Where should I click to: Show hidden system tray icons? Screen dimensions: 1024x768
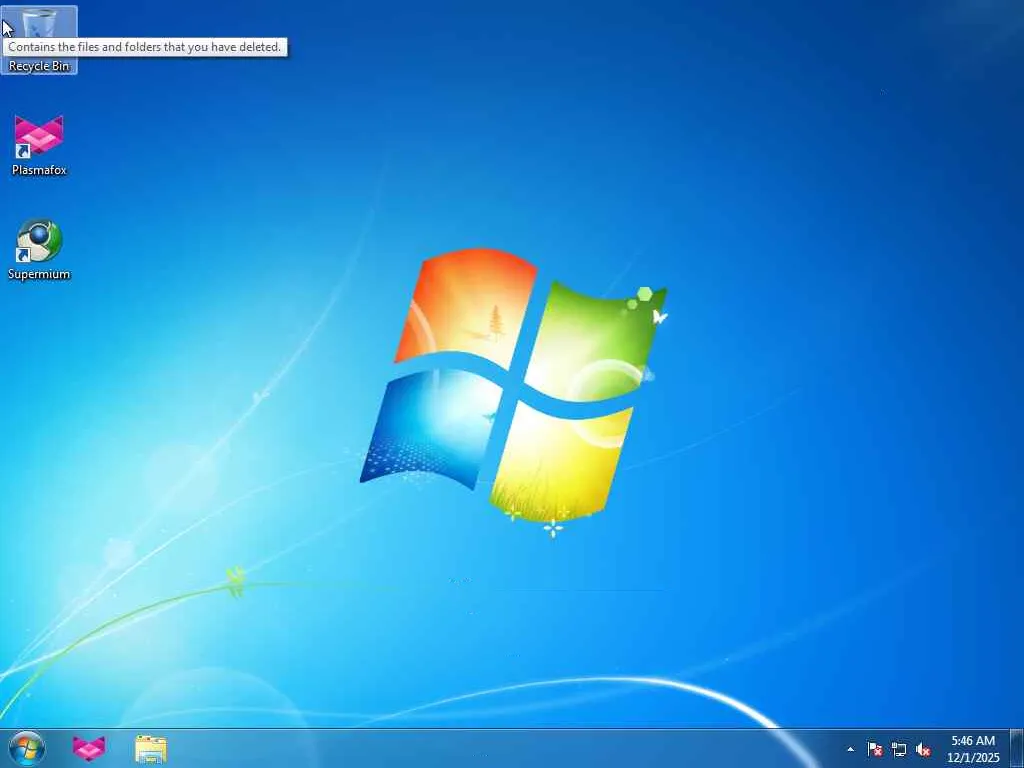[x=850, y=749]
